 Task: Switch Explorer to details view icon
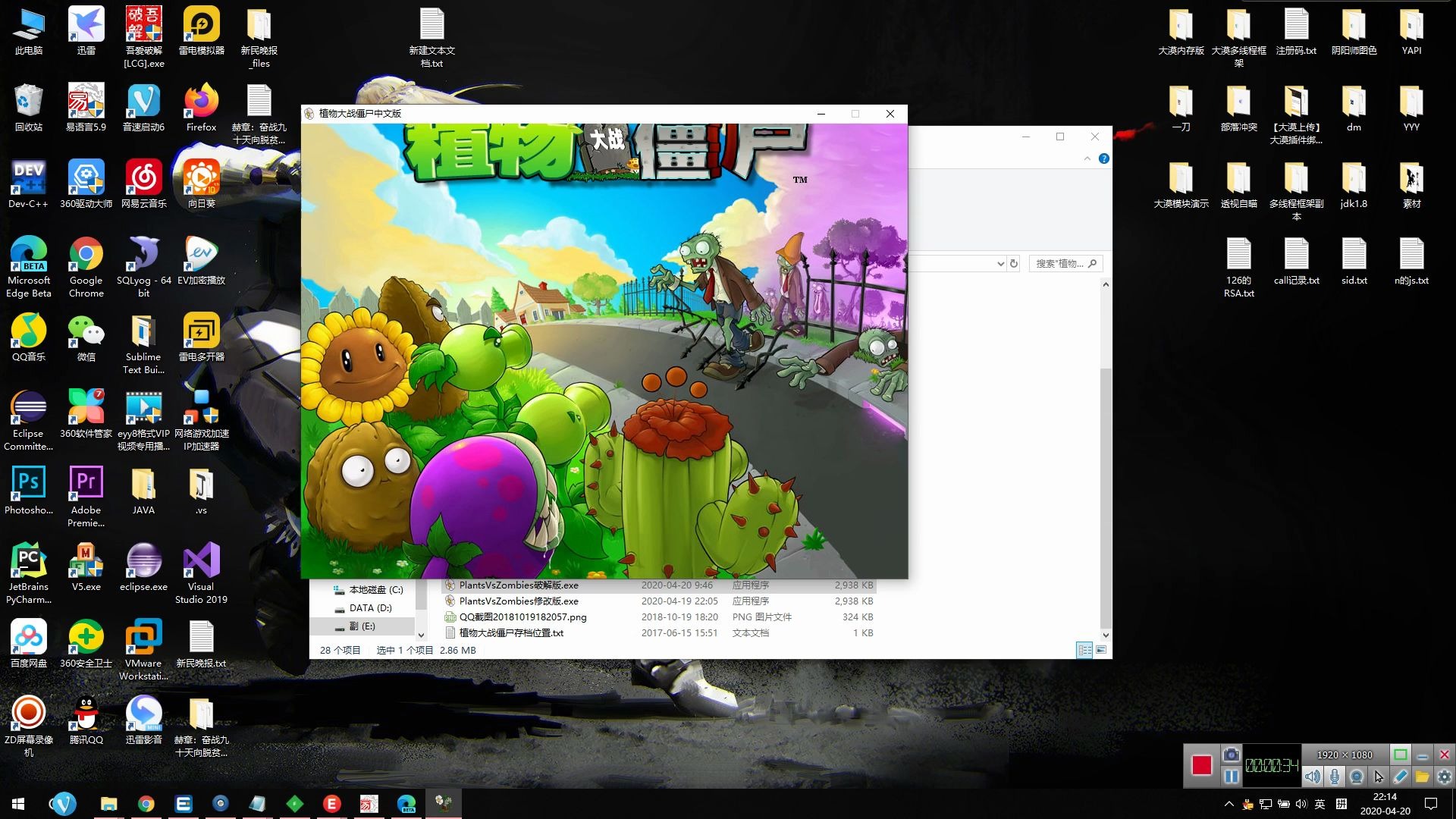[1084, 650]
